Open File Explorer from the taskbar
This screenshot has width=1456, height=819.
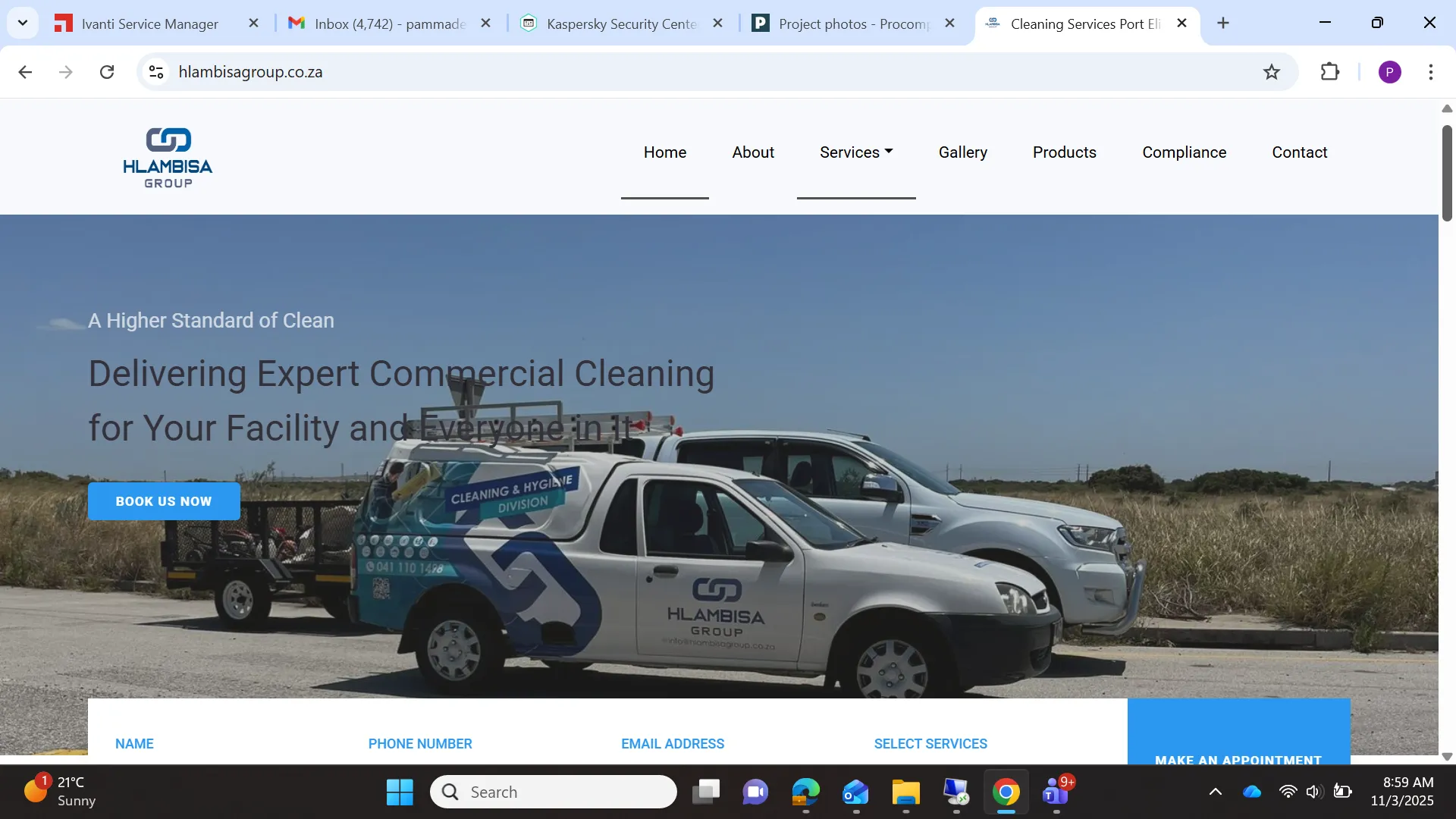pos(905,792)
